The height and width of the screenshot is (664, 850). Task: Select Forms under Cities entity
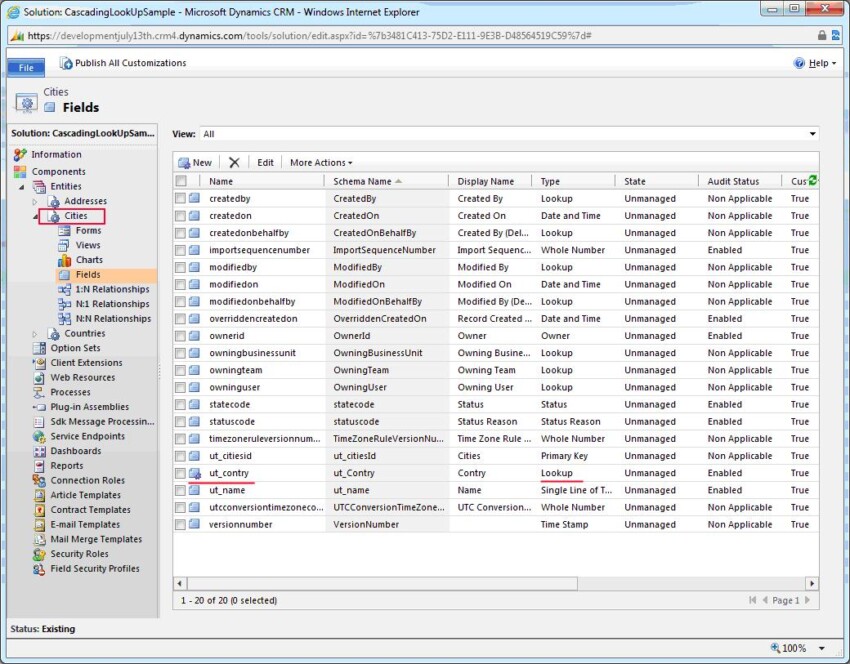pos(88,230)
